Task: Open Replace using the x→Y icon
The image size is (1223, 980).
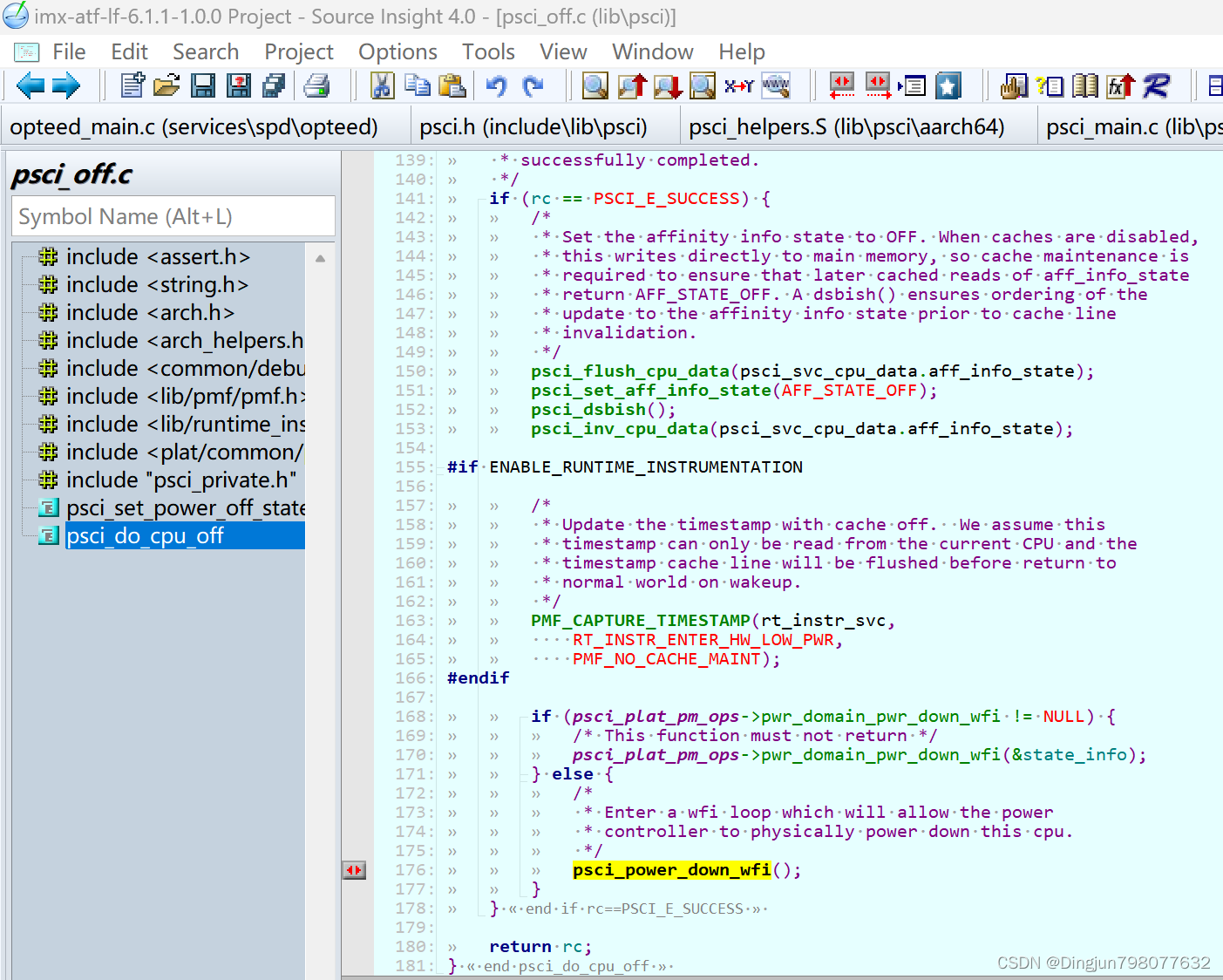Action: 740,85
